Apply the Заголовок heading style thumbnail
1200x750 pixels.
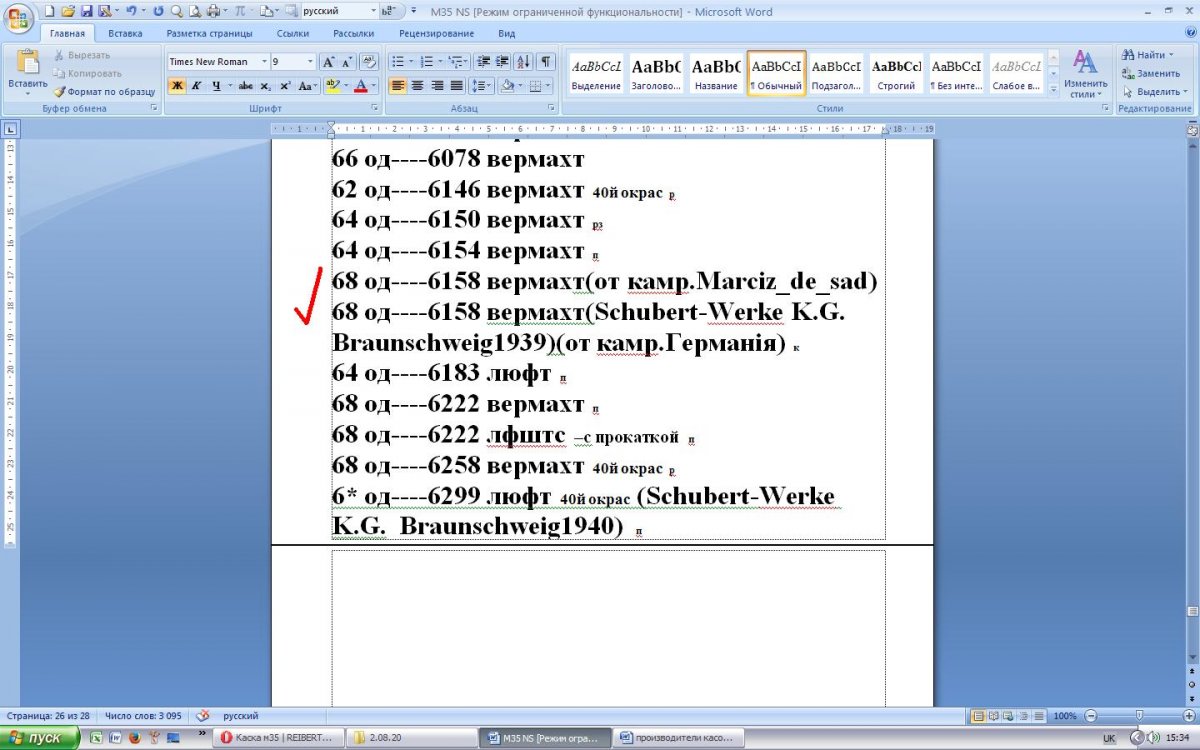(656, 73)
